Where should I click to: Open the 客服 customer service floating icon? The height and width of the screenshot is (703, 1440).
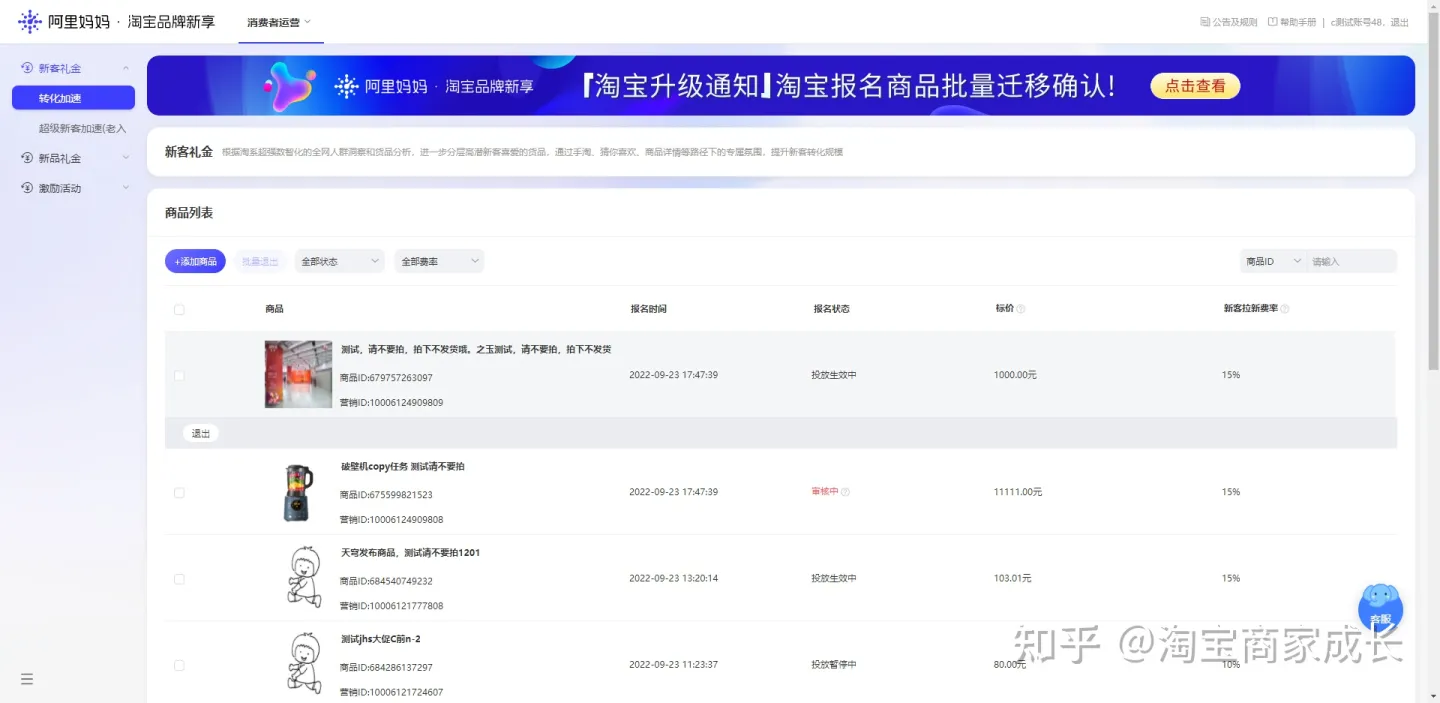point(1380,606)
